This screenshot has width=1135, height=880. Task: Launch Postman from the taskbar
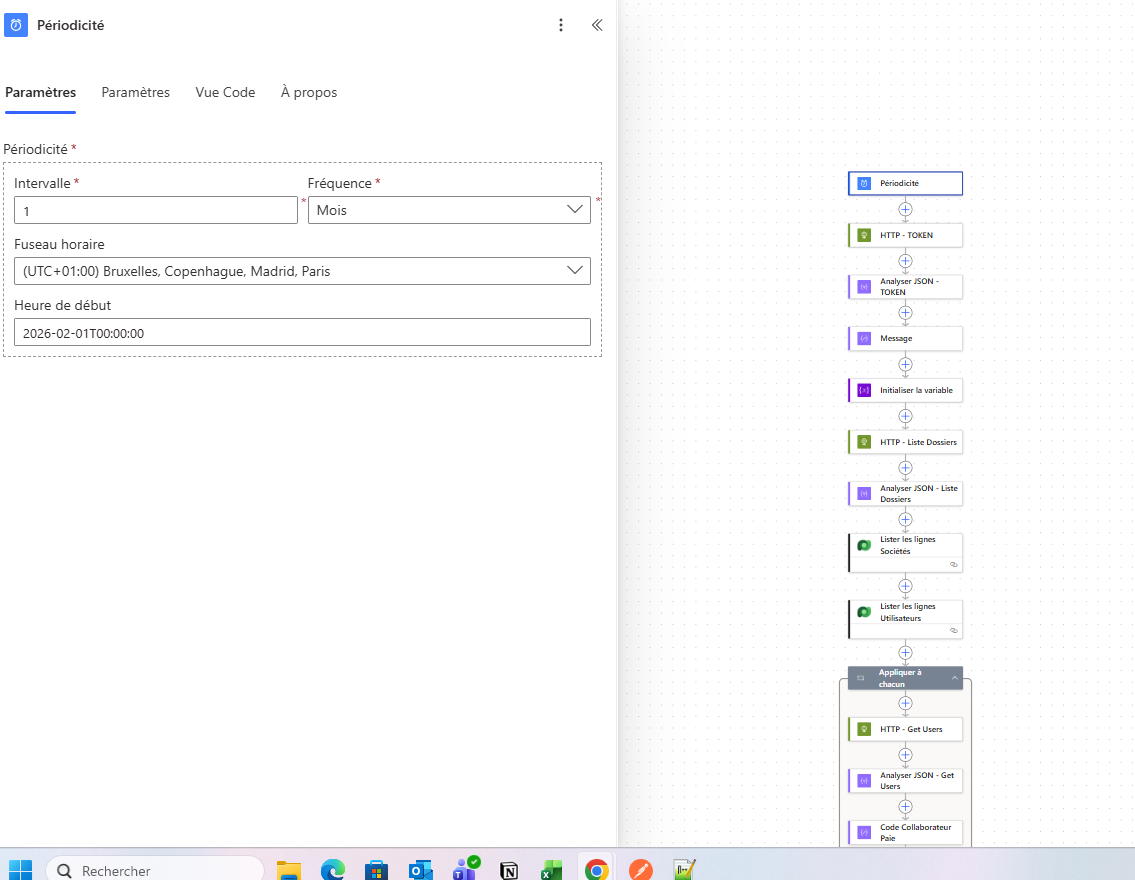[x=641, y=870]
